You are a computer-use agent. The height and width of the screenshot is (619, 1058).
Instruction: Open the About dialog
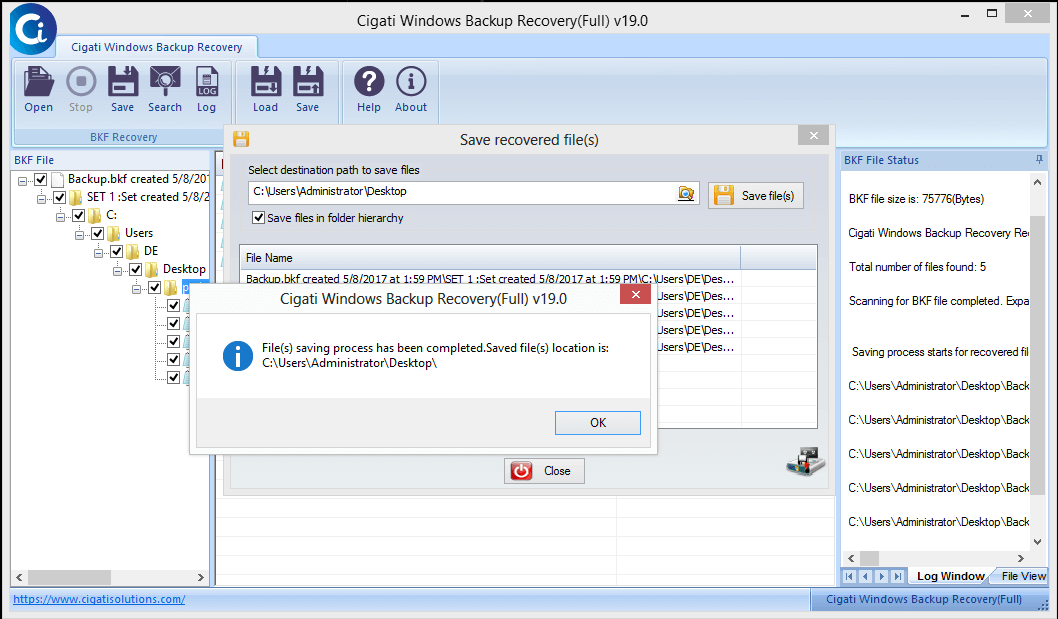tap(411, 89)
